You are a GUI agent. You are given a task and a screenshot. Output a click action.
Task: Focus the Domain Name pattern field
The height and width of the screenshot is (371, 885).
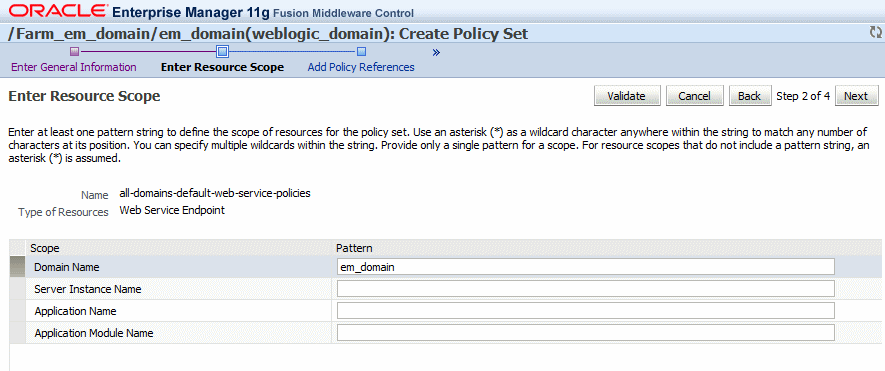point(586,267)
